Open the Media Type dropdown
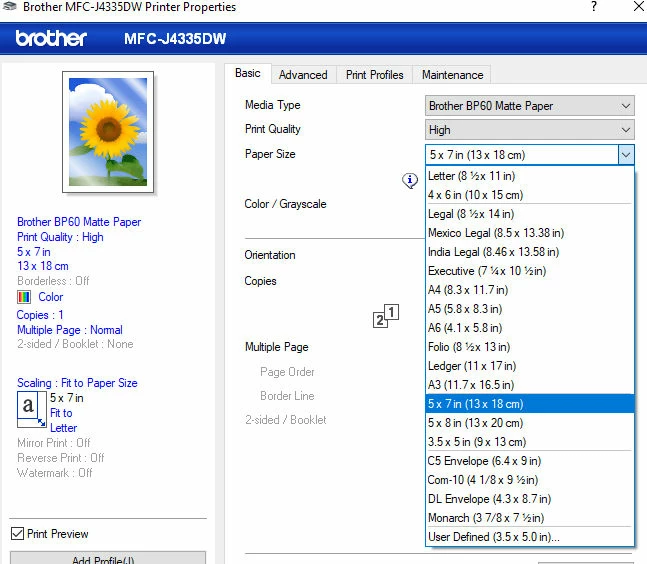The image size is (647, 564). (x=529, y=106)
